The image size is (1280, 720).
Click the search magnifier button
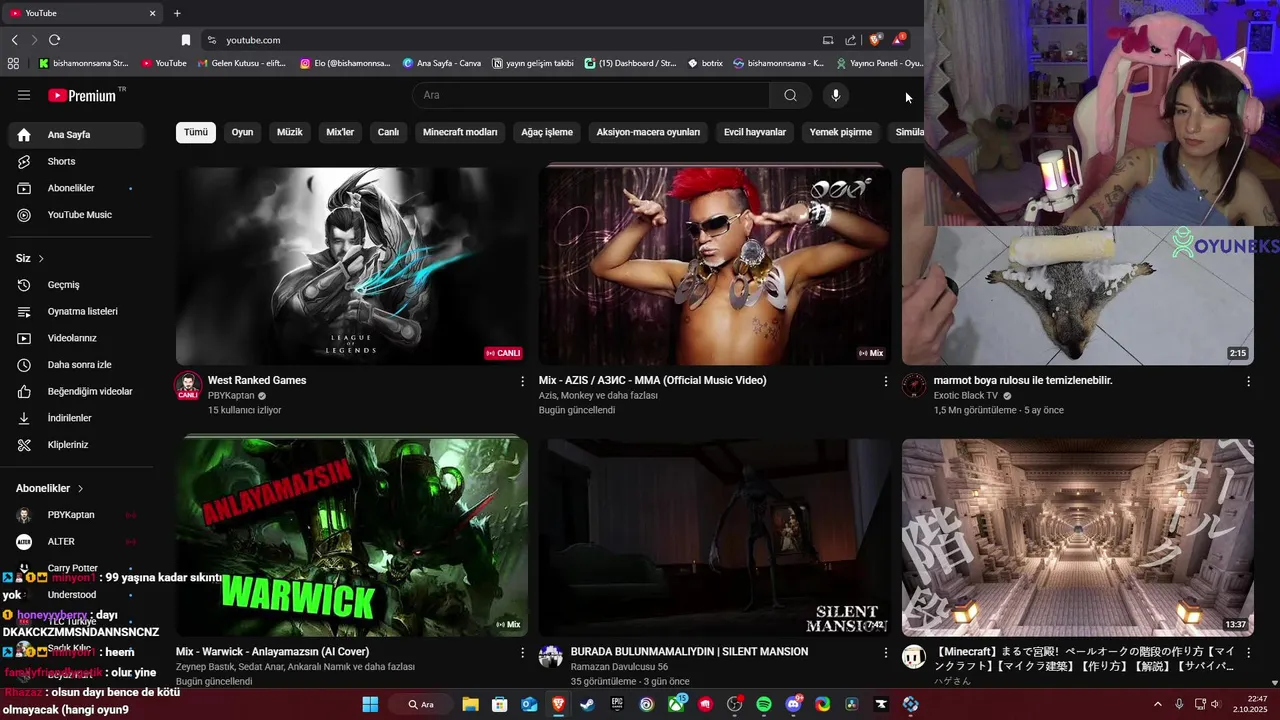[x=790, y=95]
